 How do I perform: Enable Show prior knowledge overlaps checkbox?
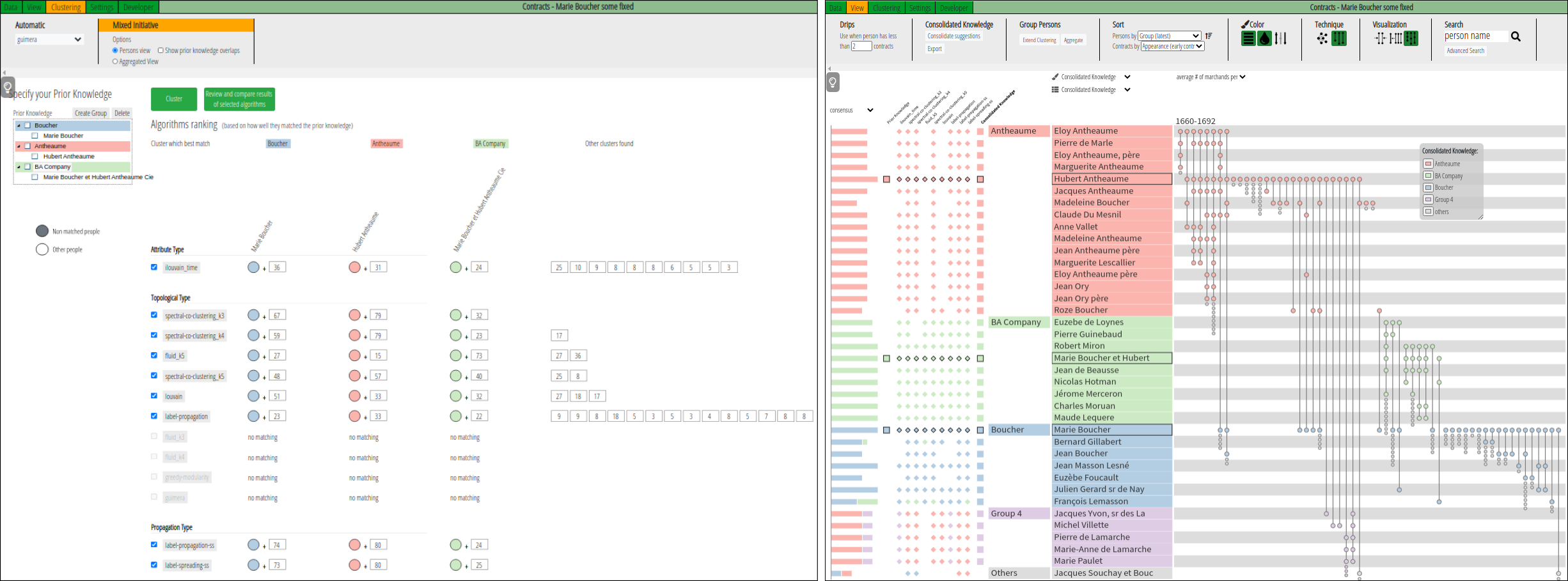[161, 50]
